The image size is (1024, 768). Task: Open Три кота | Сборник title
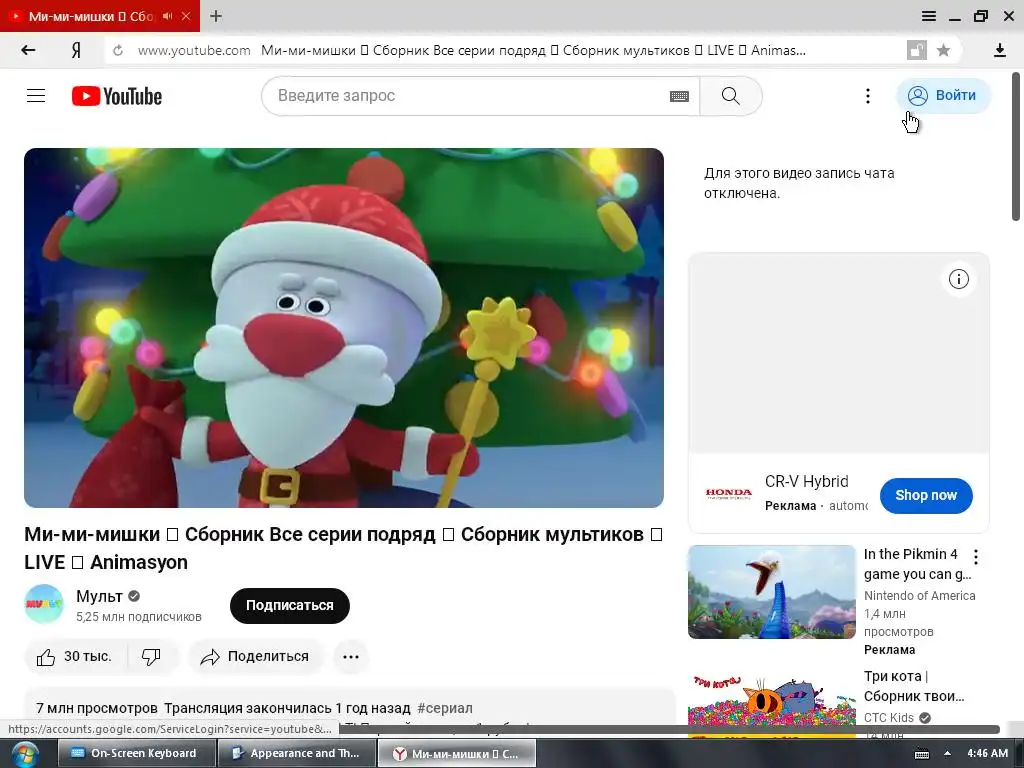click(x=914, y=686)
